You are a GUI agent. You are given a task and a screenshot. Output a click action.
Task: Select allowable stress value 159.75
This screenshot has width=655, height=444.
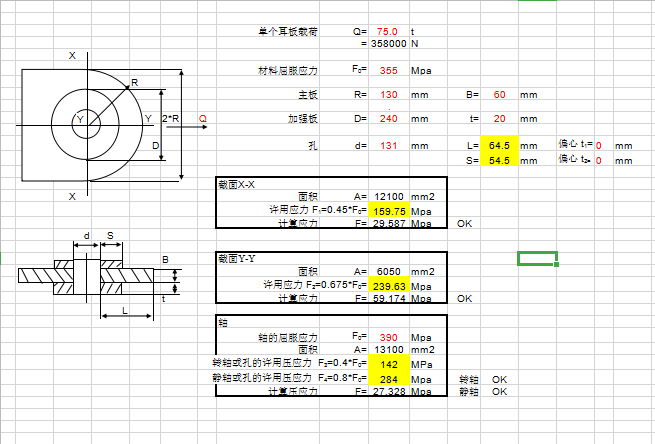pos(388,211)
